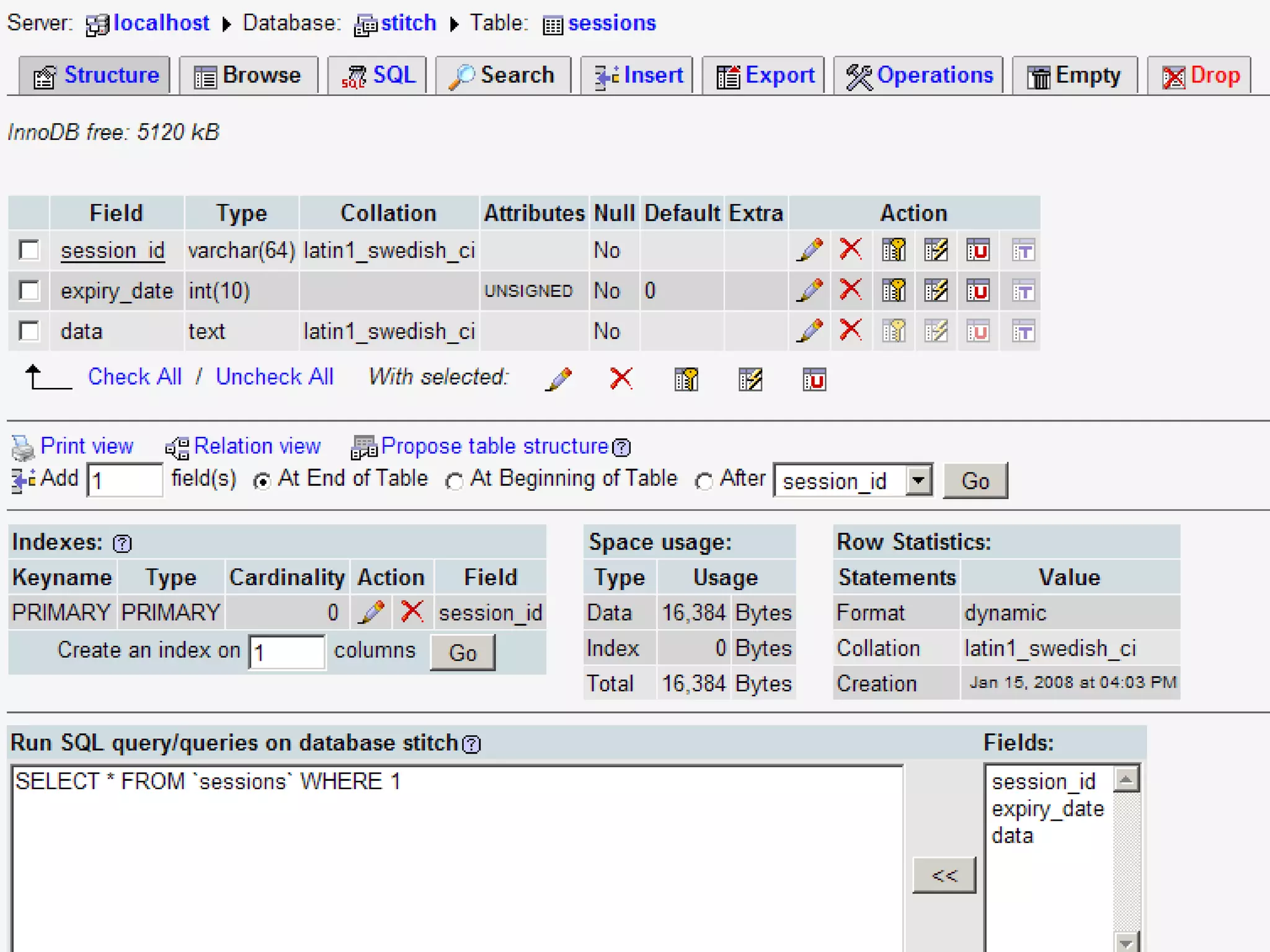This screenshot has height=952, width=1270.
Task: Click the unique icon on session_id row
Action: click(977, 250)
